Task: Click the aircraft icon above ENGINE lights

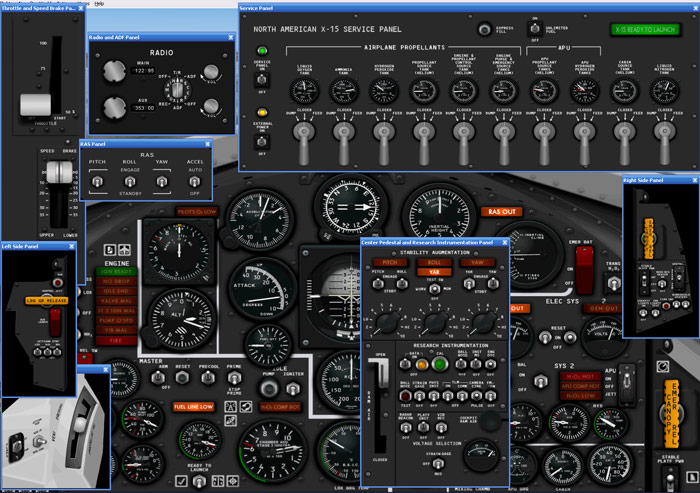Action: coord(125,250)
